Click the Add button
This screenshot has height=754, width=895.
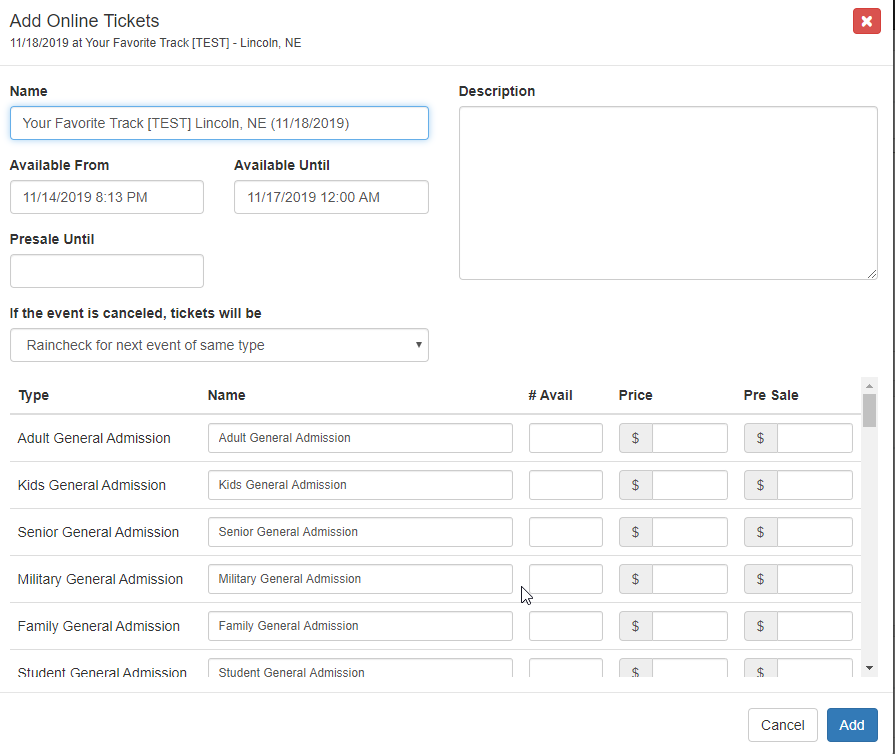852,725
